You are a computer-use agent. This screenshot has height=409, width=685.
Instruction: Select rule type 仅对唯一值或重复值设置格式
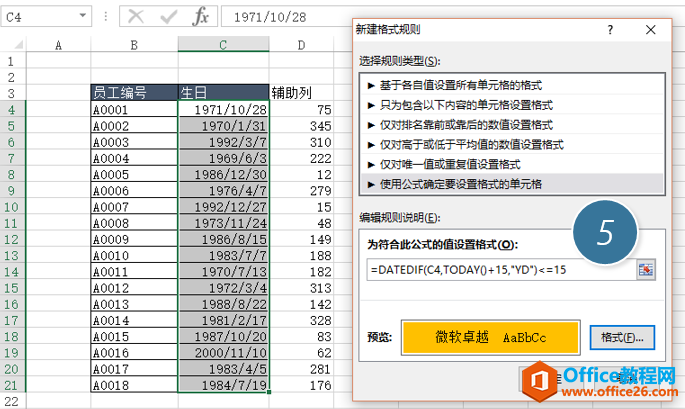(x=512, y=164)
